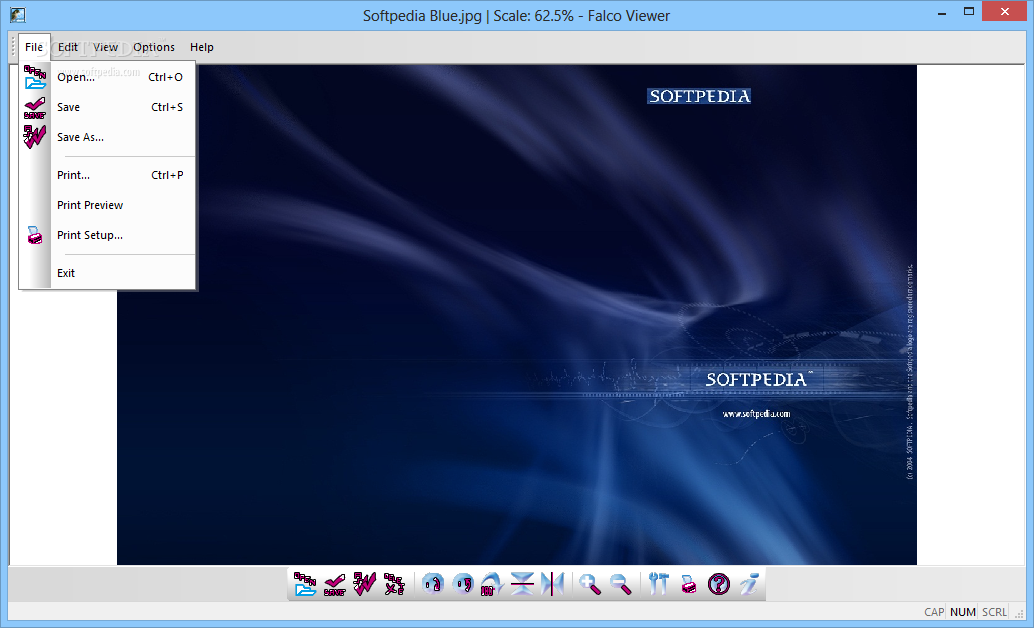Open the Edit menu
The width and height of the screenshot is (1034, 628).
68,47
